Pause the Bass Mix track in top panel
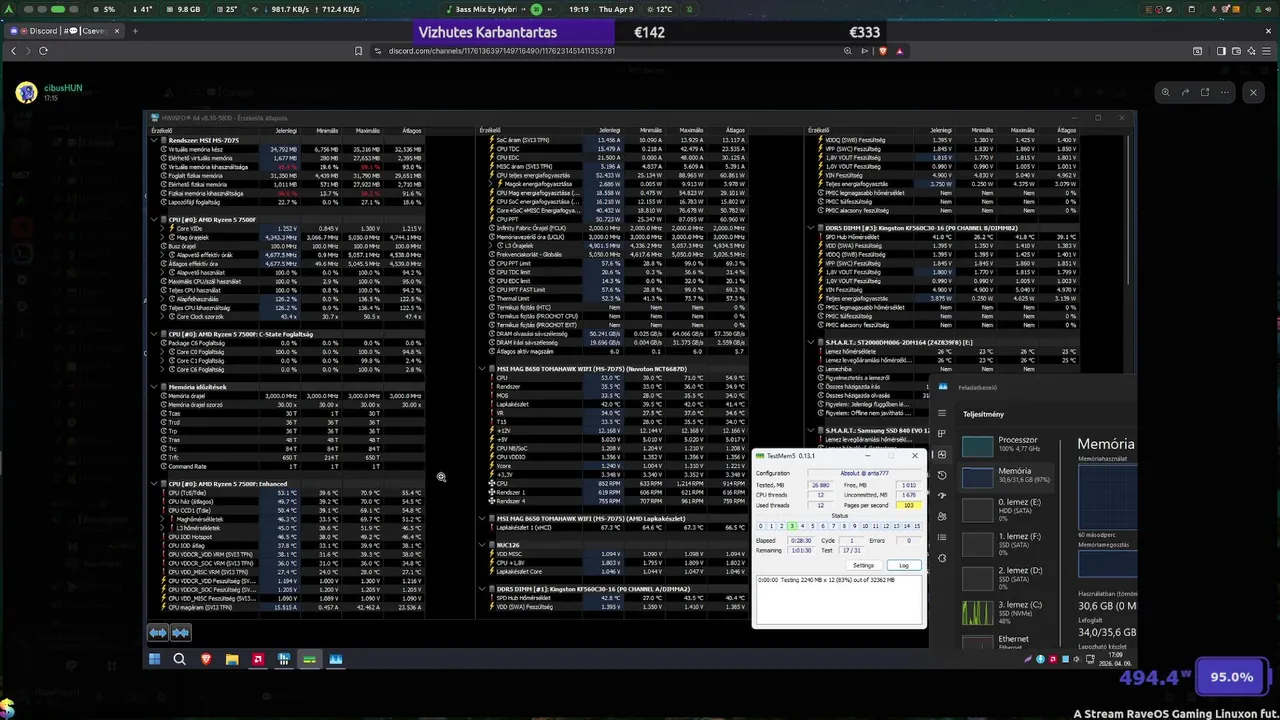 click(536, 9)
